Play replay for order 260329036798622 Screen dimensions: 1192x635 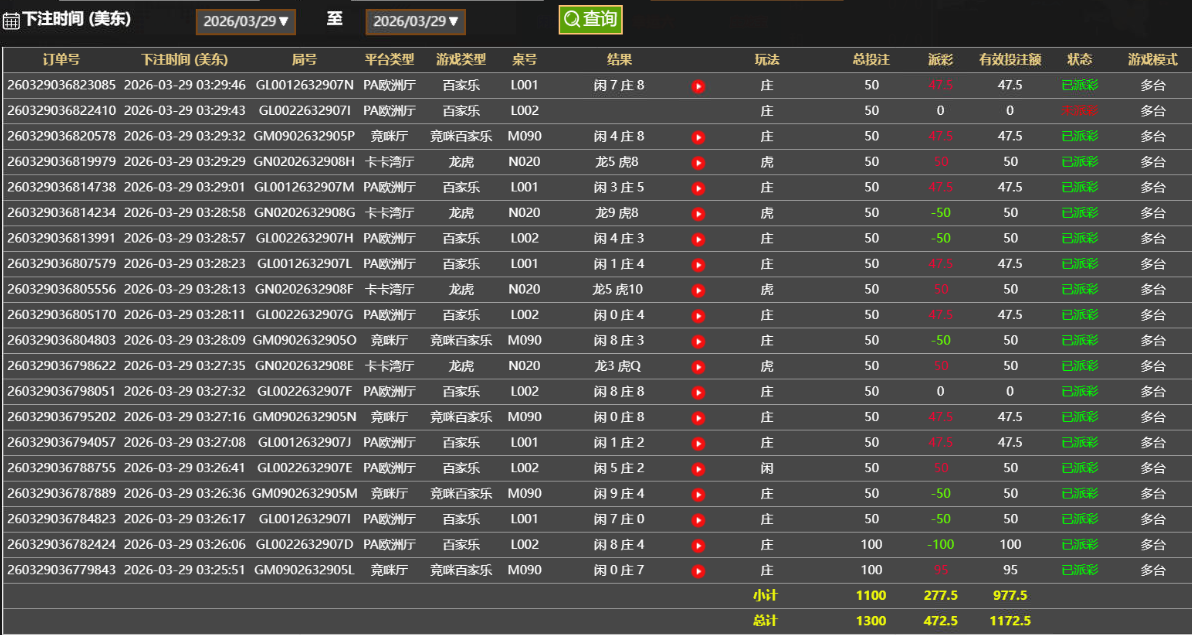click(698, 367)
